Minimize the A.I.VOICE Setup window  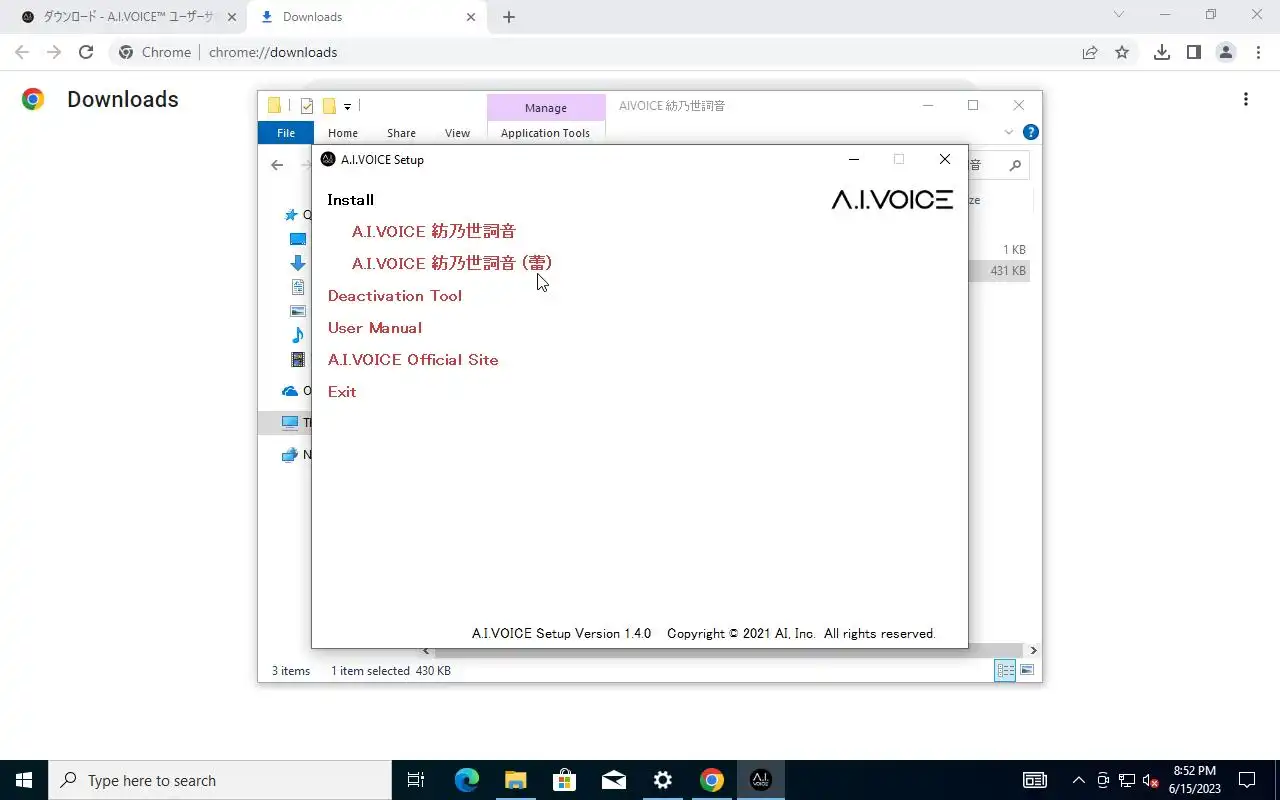pyautogui.click(x=854, y=159)
